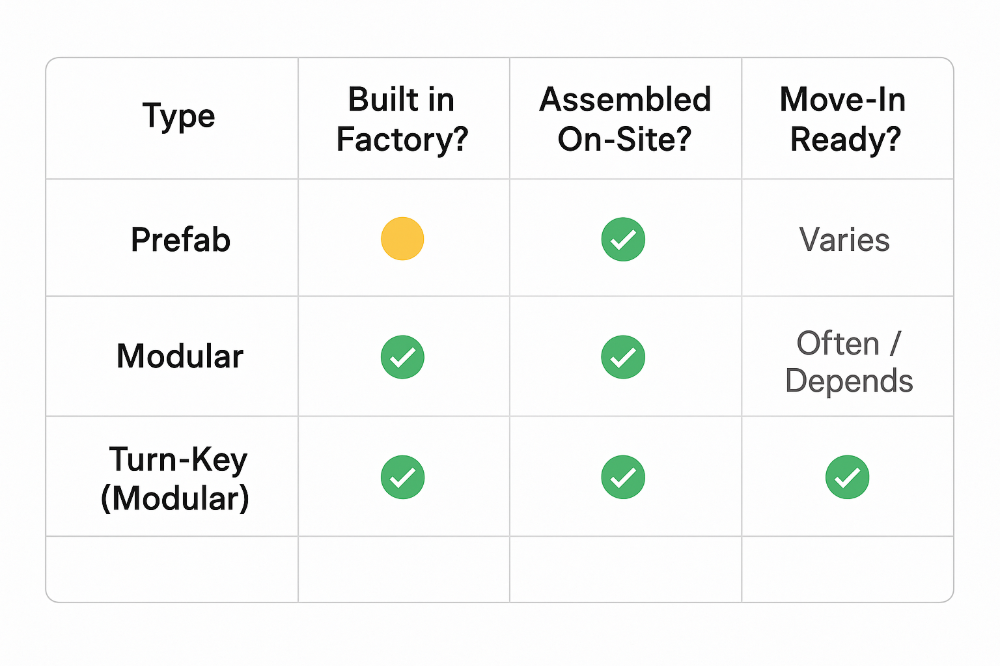Click empty bottom cell under Built in Factory
This screenshot has width=1000, height=666.
point(403,569)
